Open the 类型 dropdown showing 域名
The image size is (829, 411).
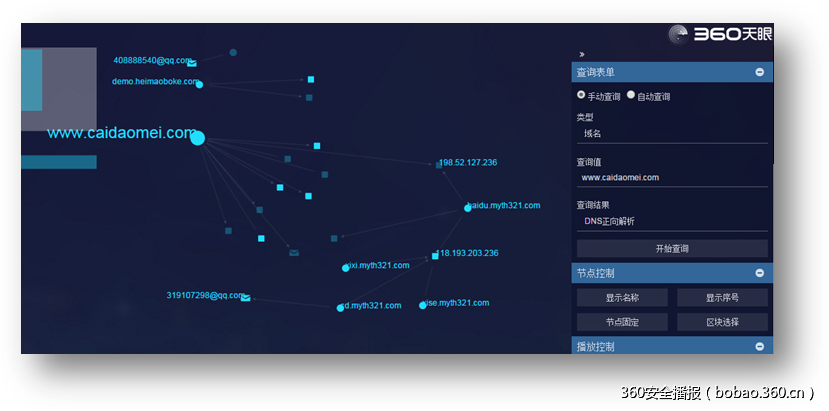pos(671,133)
